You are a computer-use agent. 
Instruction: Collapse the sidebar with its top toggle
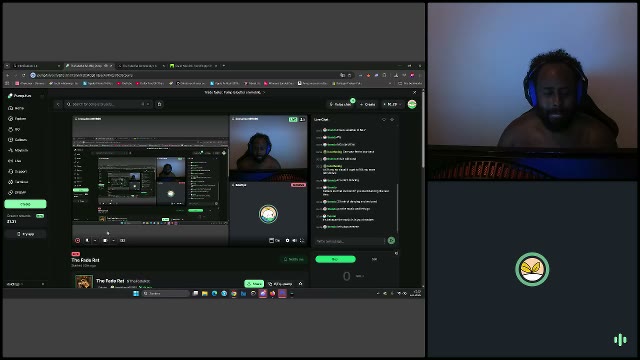pyautogui.click(x=42, y=96)
